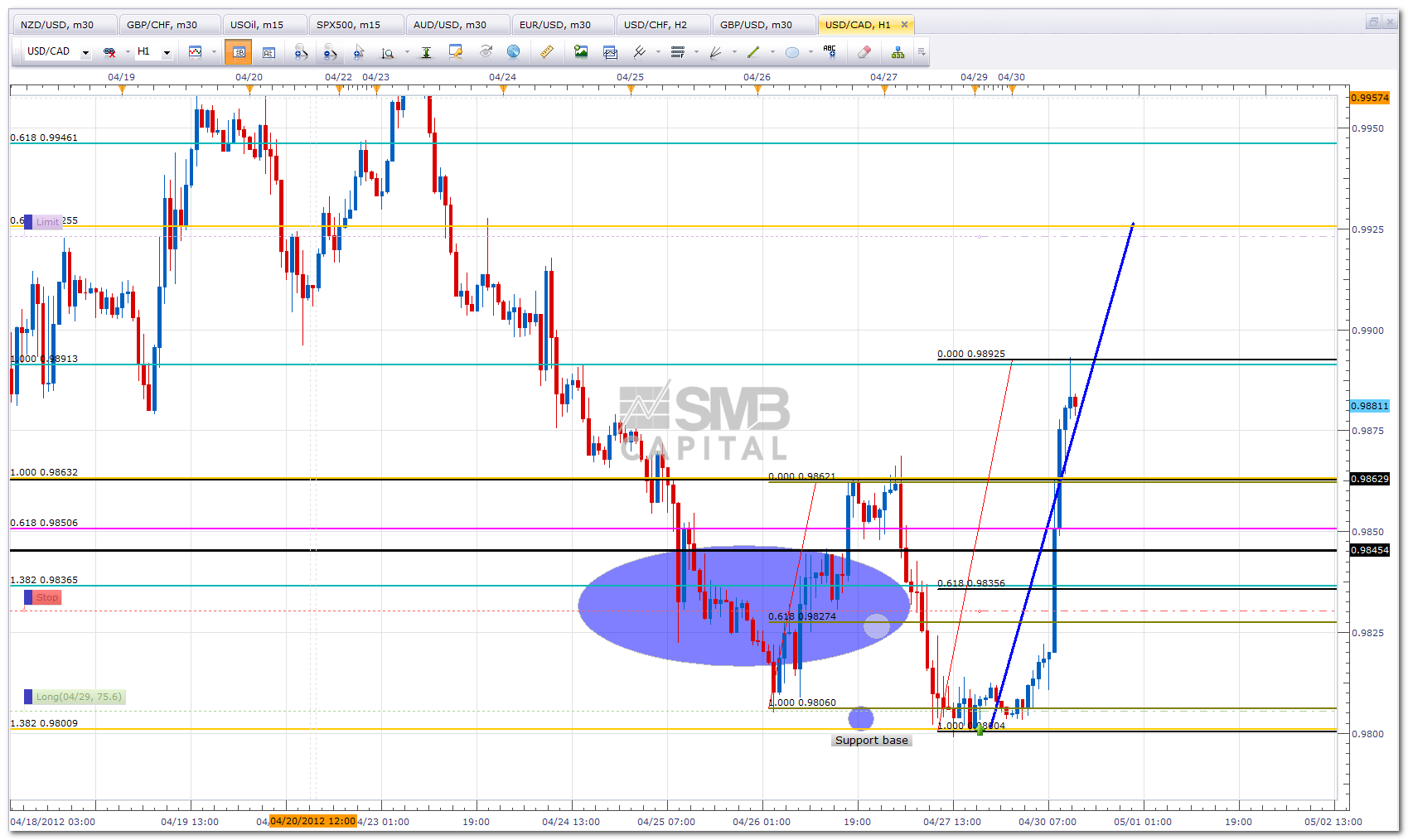Switch to the EUR/USD, m30 tab
Viewport: 1408px width, 840px height.
click(x=555, y=25)
